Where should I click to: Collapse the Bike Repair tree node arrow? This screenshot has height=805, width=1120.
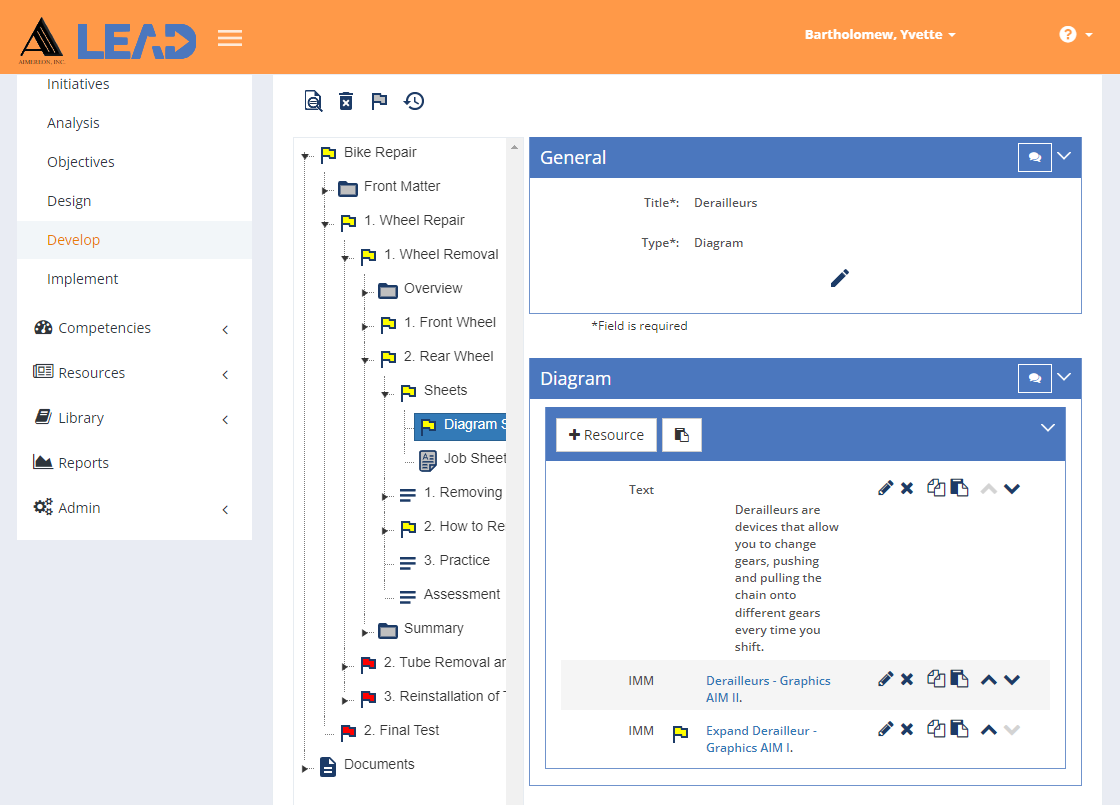(x=305, y=156)
